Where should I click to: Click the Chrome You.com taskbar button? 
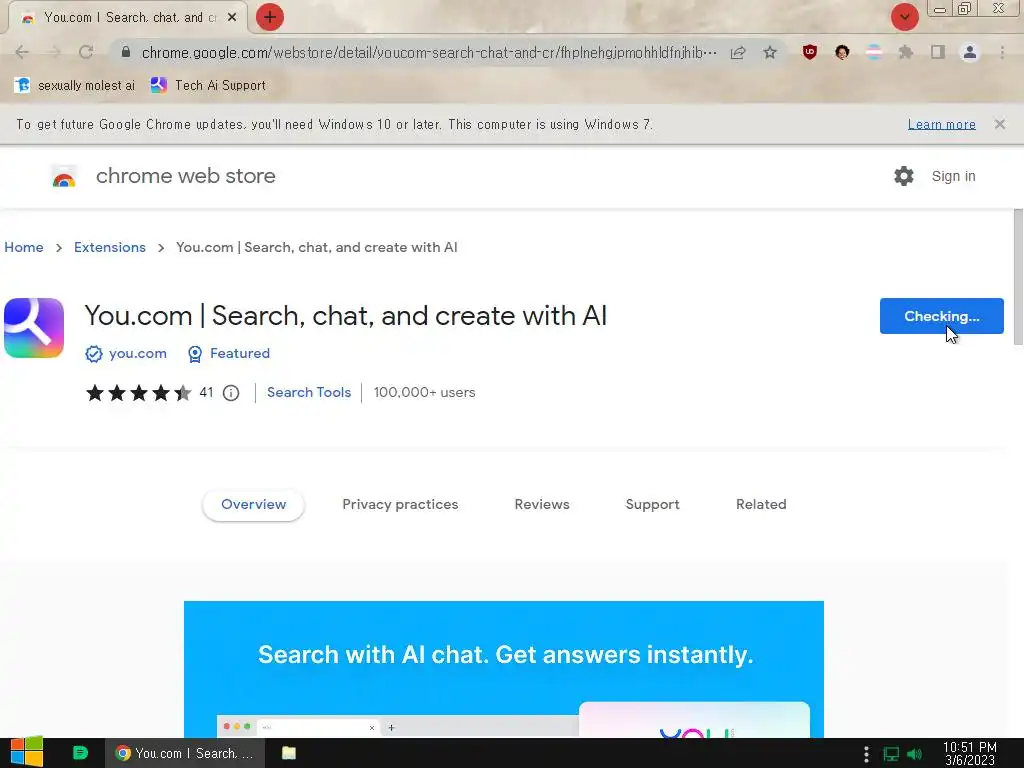click(185, 753)
